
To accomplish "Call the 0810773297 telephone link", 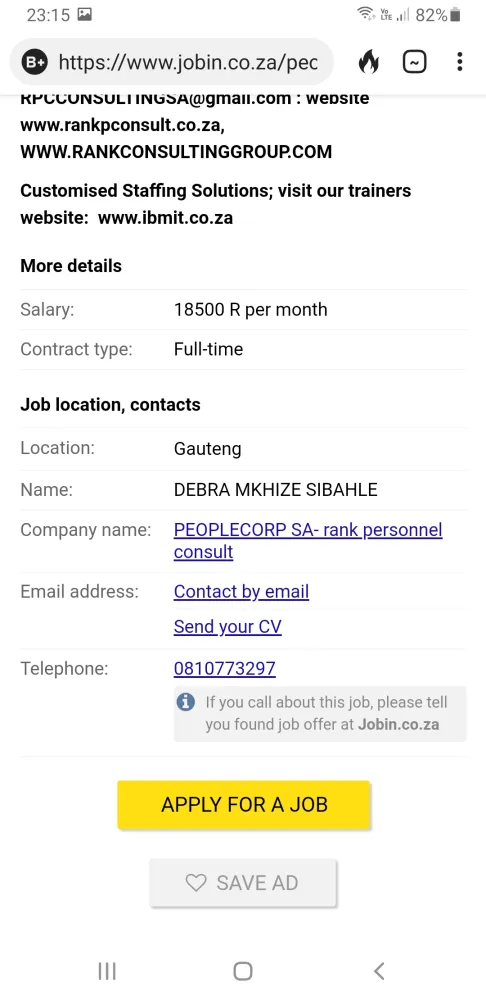I will coord(225,668).
